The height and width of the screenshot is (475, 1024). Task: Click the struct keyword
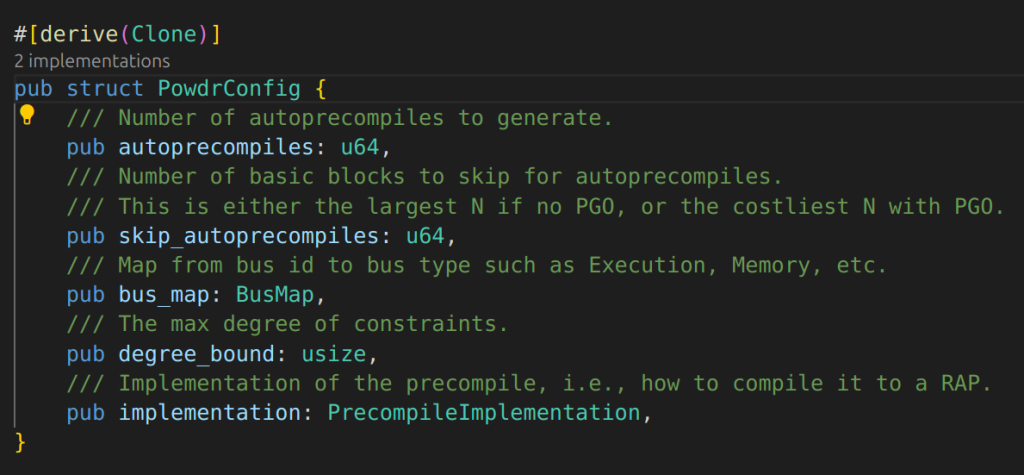pos(105,89)
